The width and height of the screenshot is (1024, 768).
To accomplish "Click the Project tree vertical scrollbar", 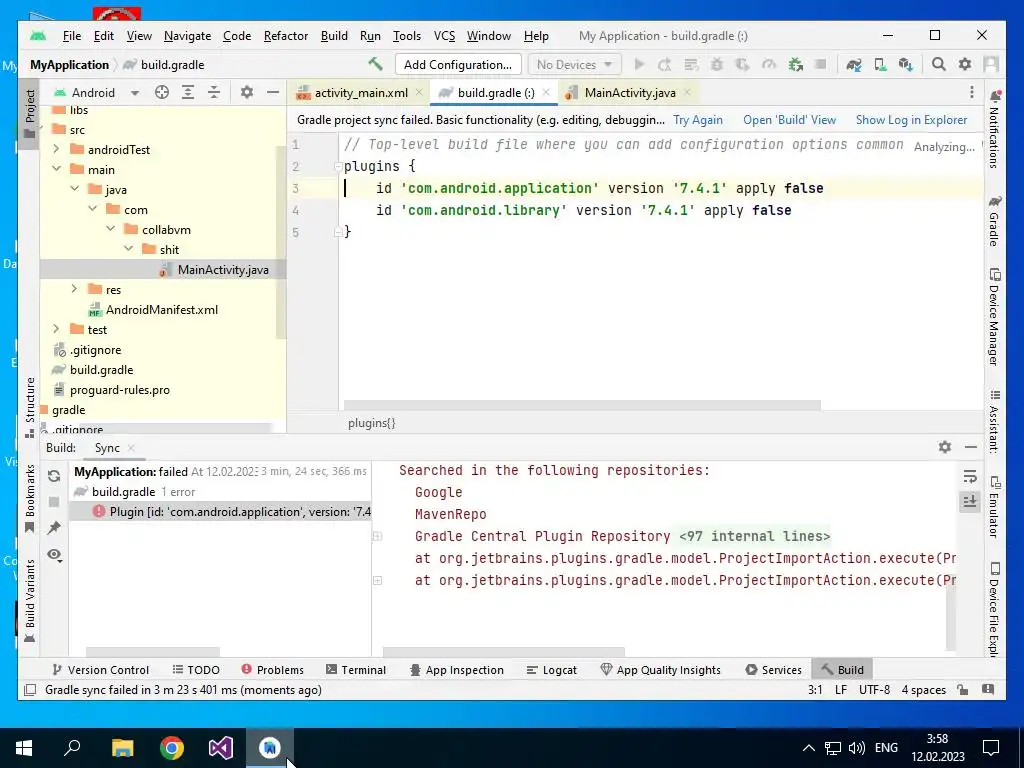I will pyautogui.click(x=281, y=242).
